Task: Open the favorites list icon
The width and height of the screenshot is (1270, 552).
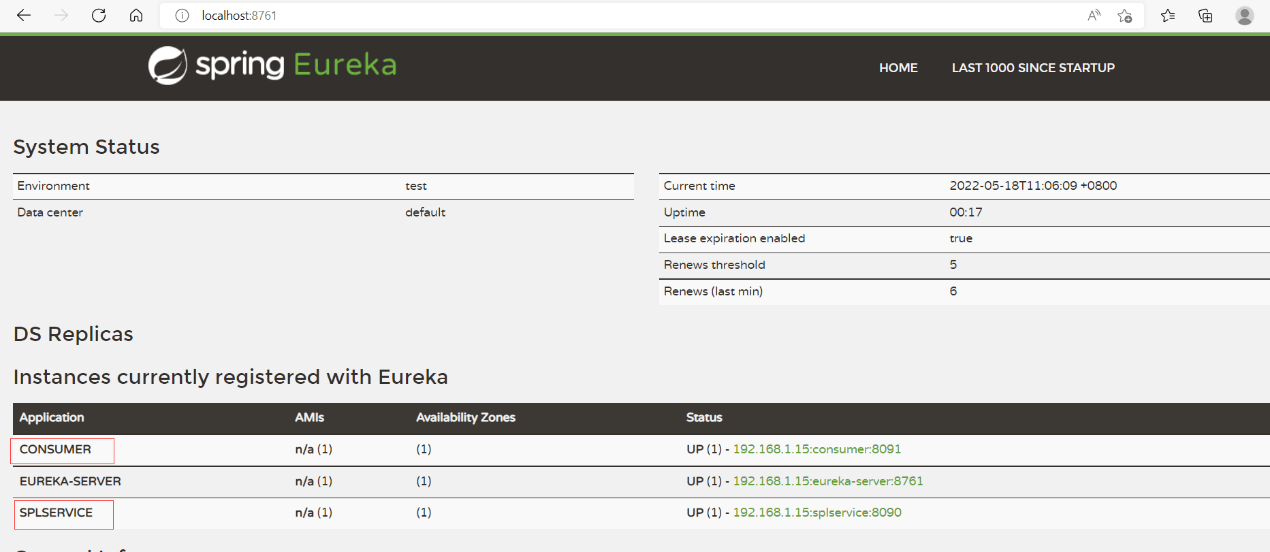Action: (1168, 16)
